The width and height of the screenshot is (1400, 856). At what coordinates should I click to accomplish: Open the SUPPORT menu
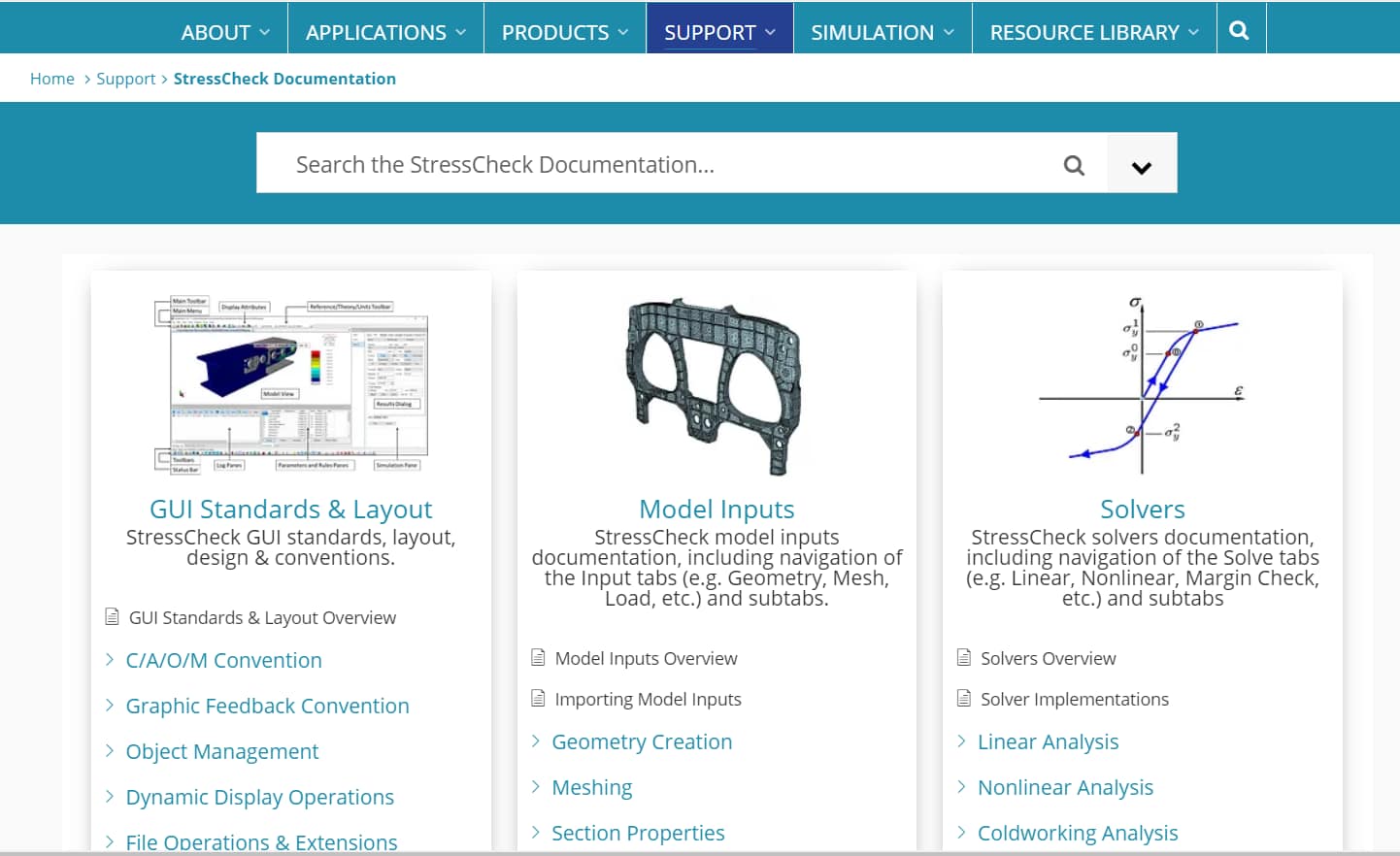713,32
